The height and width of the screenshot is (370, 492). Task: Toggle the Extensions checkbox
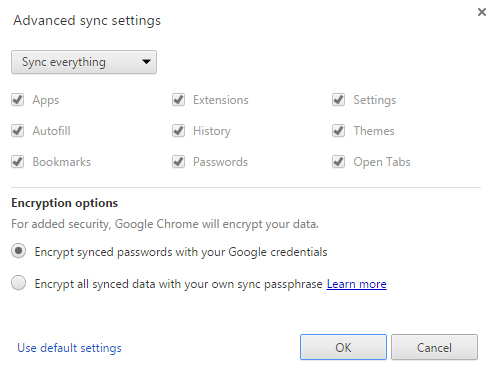[178, 100]
